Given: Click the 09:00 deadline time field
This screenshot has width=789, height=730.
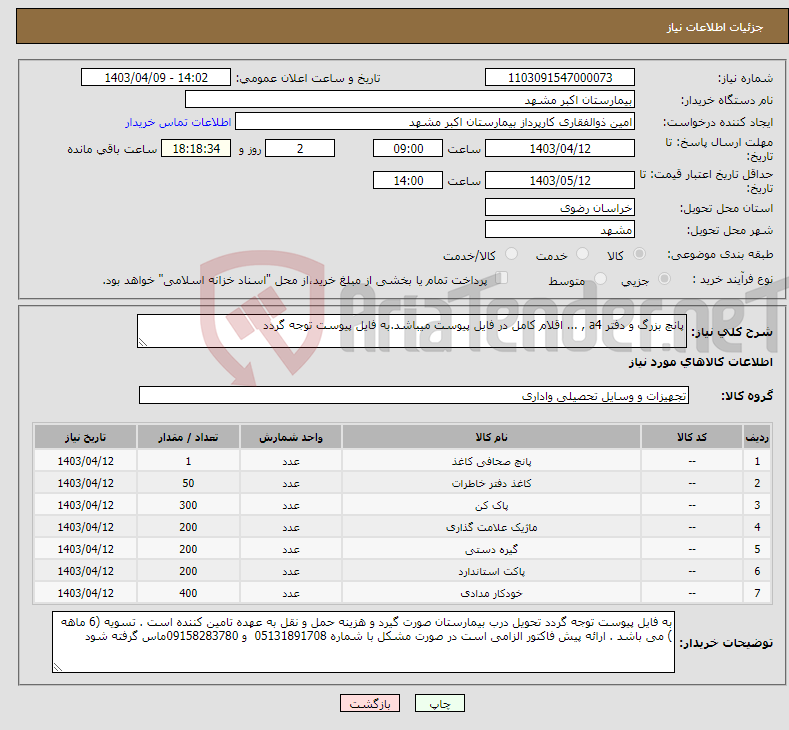Looking at the screenshot, I should pyautogui.click(x=408, y=148).
